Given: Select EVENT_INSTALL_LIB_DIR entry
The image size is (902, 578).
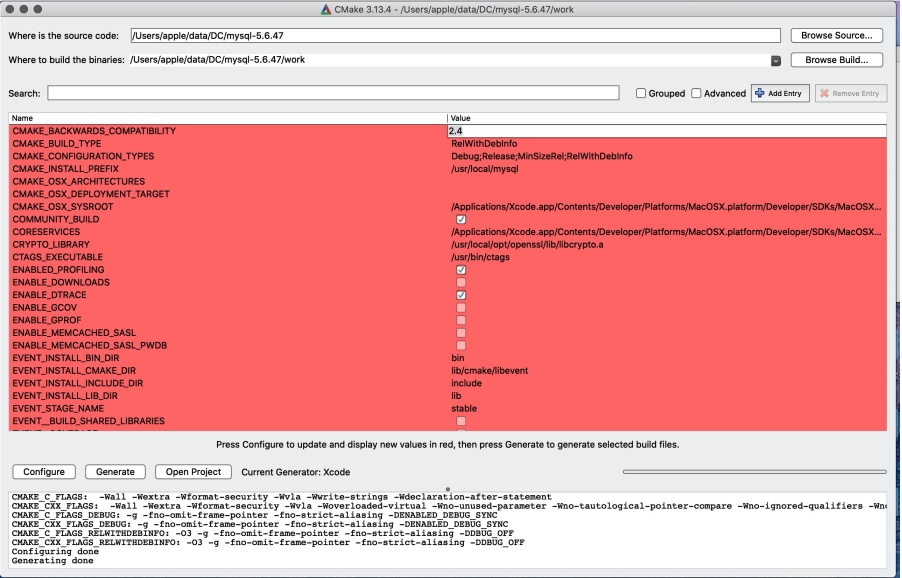Looking at the screenshot, I should pos(65,396).
